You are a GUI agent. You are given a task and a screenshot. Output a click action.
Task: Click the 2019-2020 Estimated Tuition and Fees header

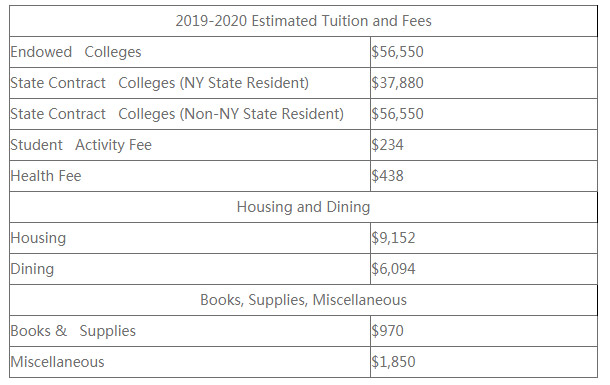tap(303, 21)
